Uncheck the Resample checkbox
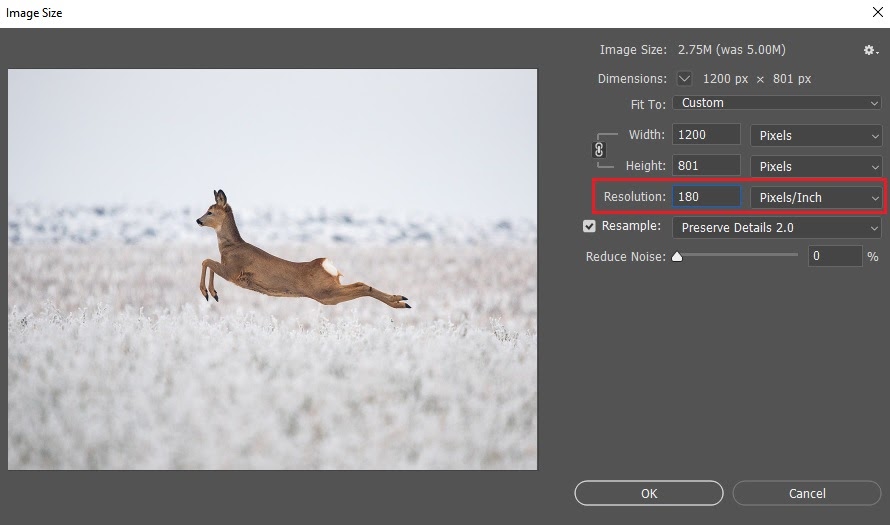The image size is (890, 525). coord(589,226)
